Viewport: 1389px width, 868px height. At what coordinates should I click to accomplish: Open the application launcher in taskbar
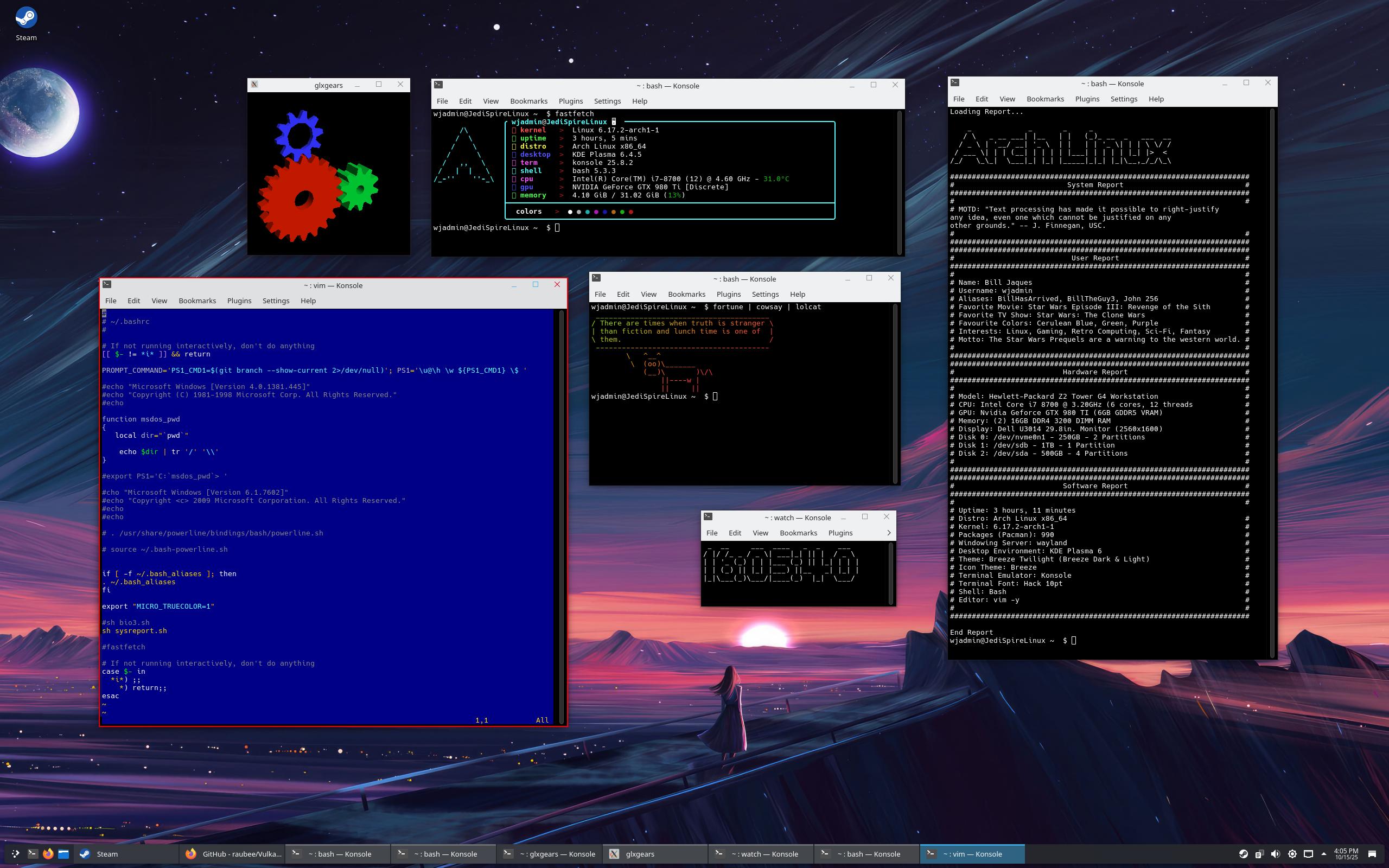point(16,854)
